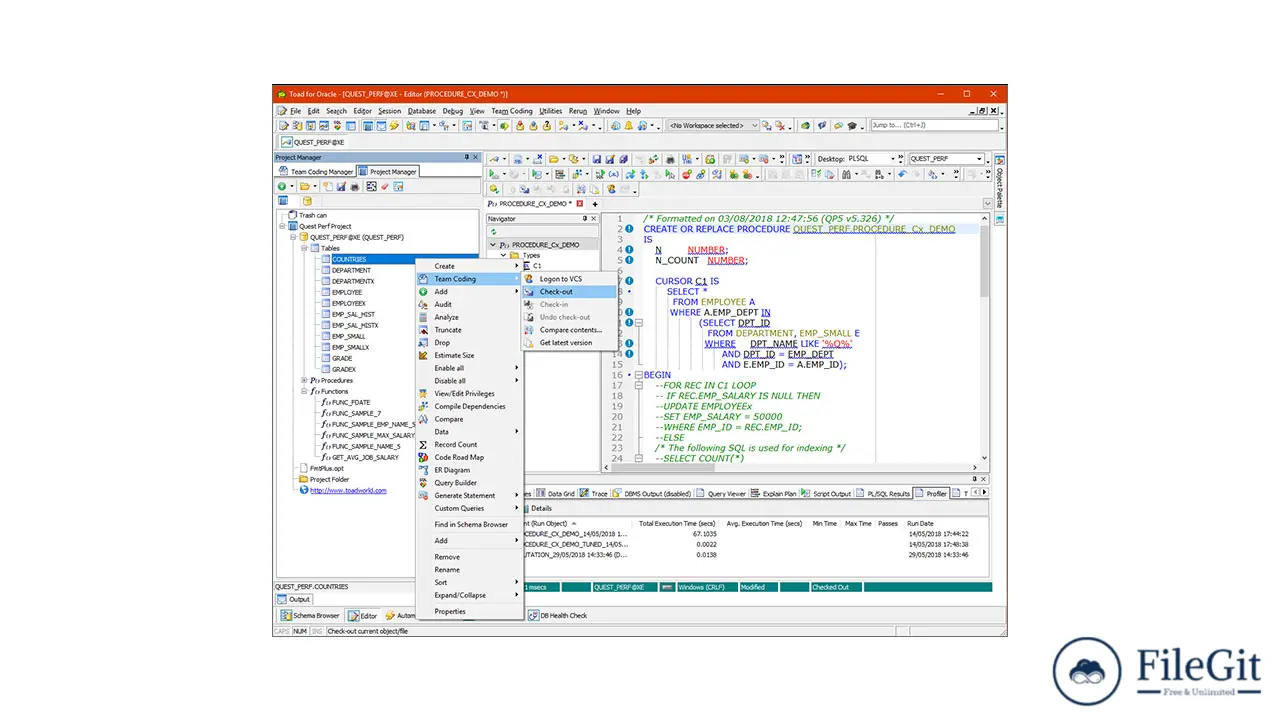The height and width of the screenshot is (720, 1280).
Task: Select Properties in the context menu
Action: (x=450, y=611)
